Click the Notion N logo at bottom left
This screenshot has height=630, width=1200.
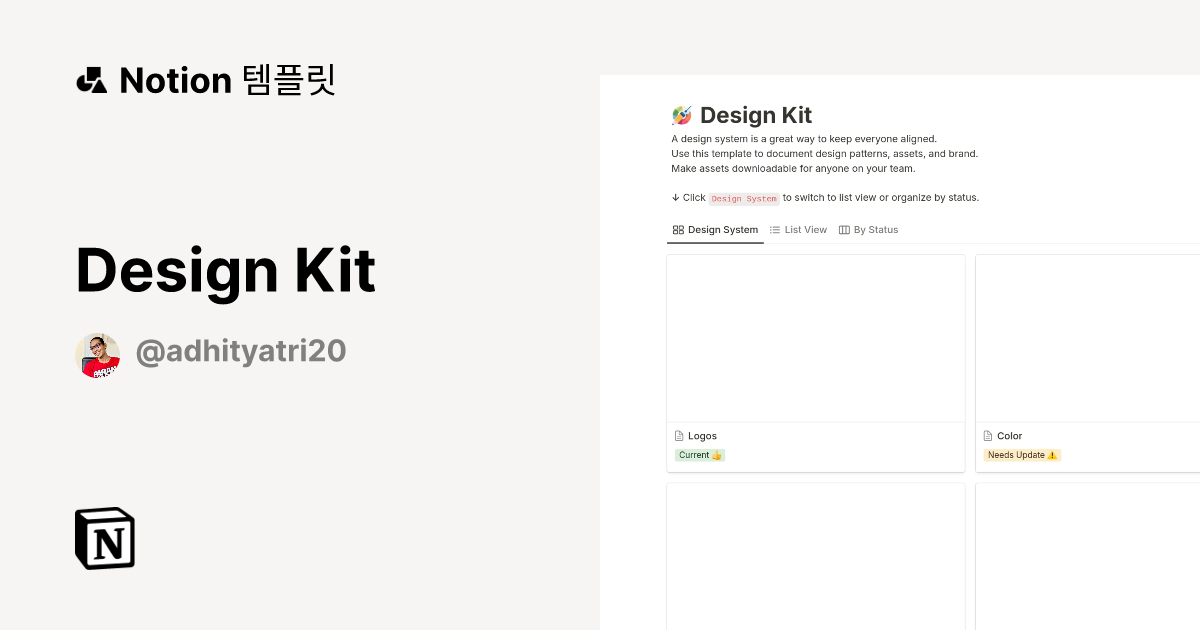[103, 538]
